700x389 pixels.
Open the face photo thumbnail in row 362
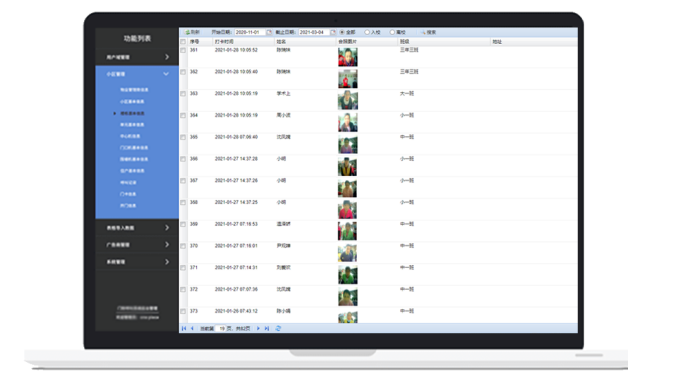click(x=347, y=79)
